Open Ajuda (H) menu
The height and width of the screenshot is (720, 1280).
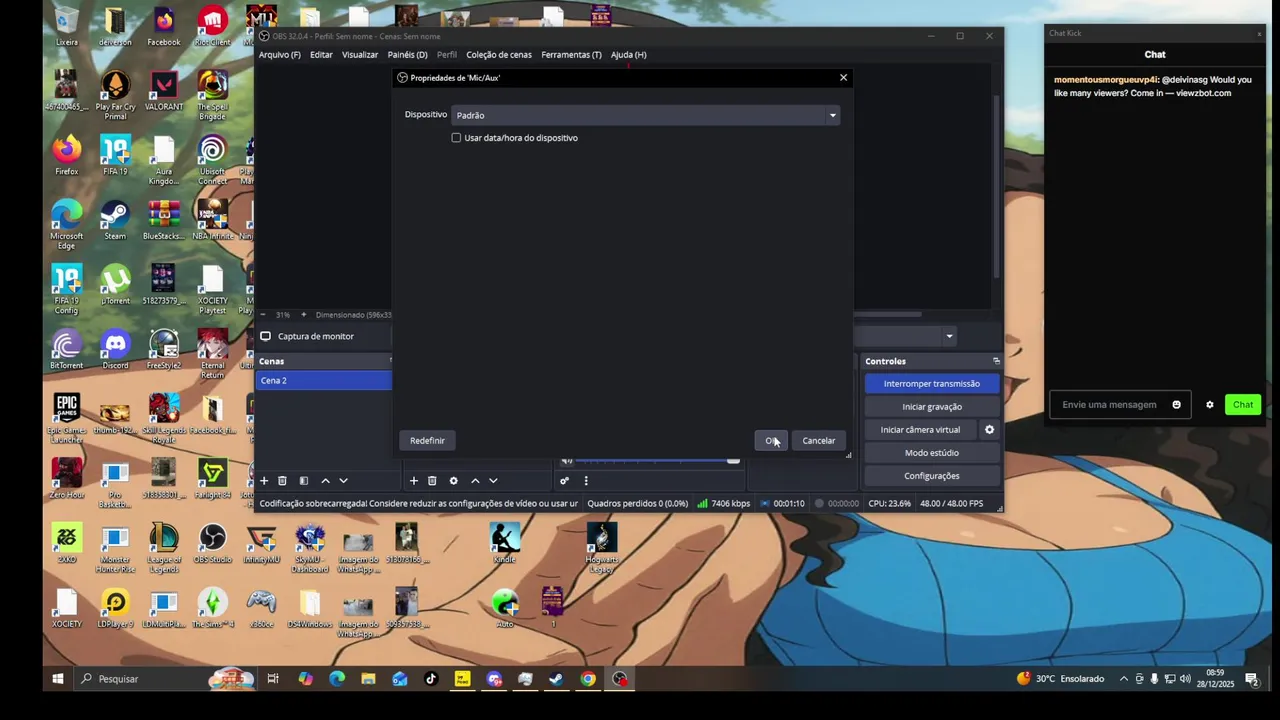click(x=628, y=55)
